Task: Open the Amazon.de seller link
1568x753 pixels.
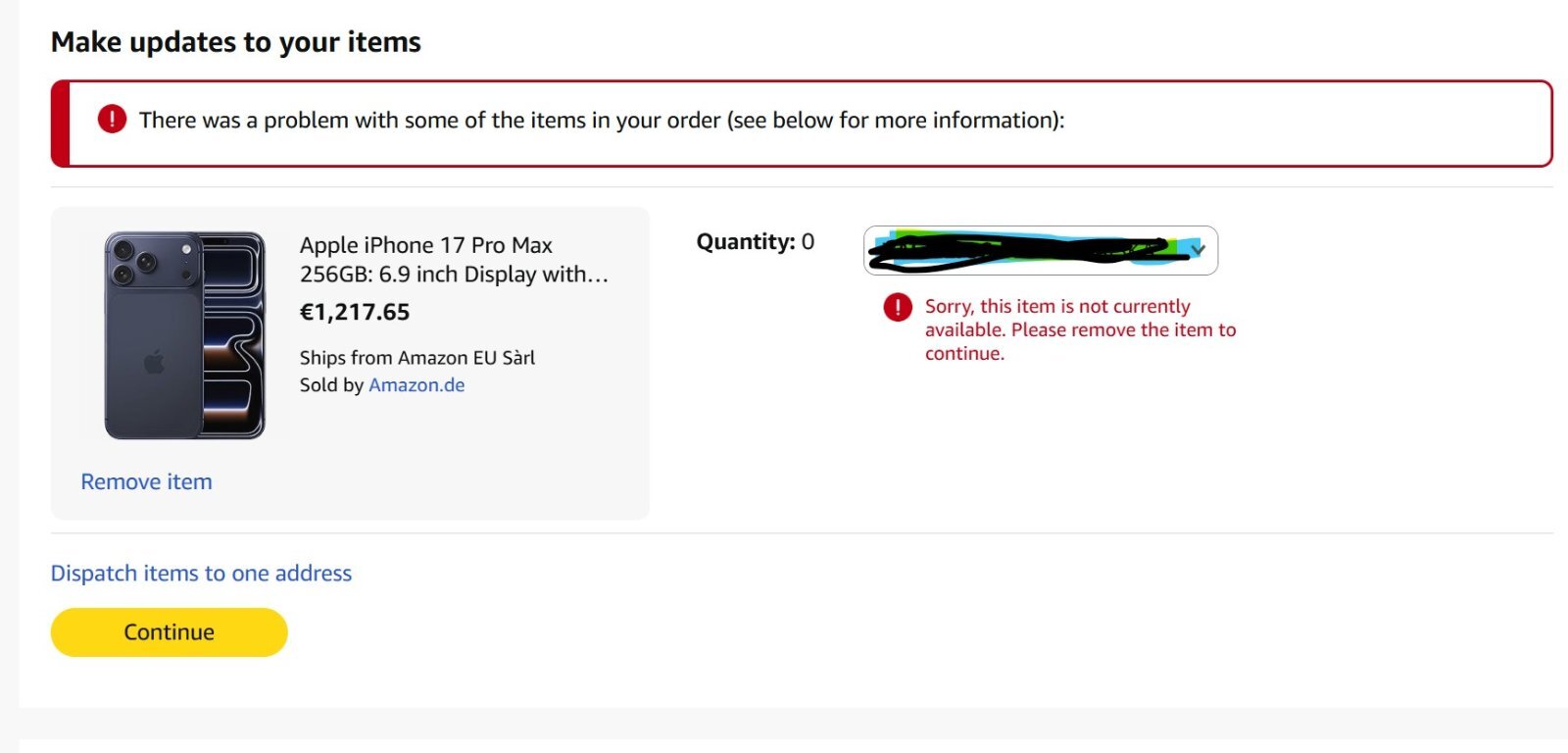Action: [x=416, y=385]
